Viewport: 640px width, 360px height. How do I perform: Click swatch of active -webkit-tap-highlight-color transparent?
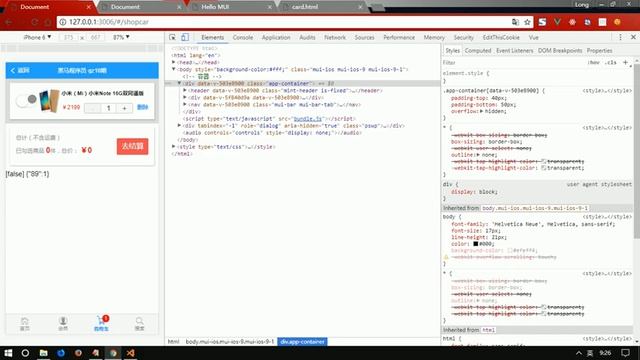544,168
